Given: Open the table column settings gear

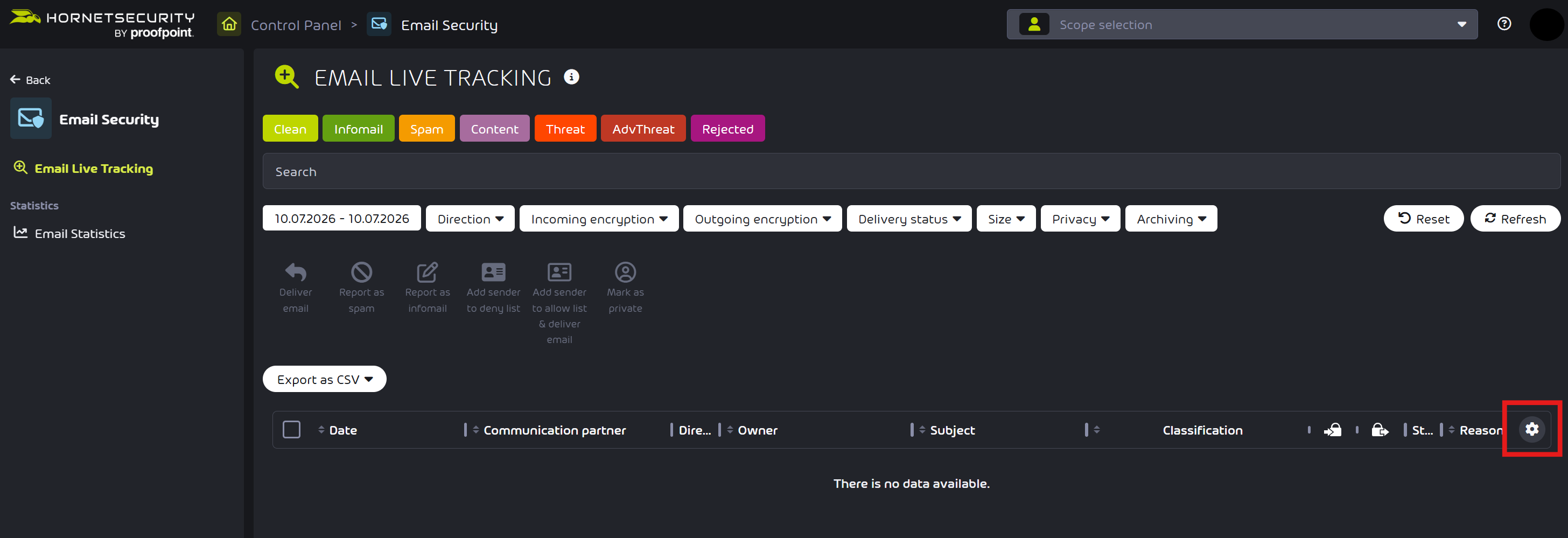Looking at the screenshot, I should tap(1531, 429).
